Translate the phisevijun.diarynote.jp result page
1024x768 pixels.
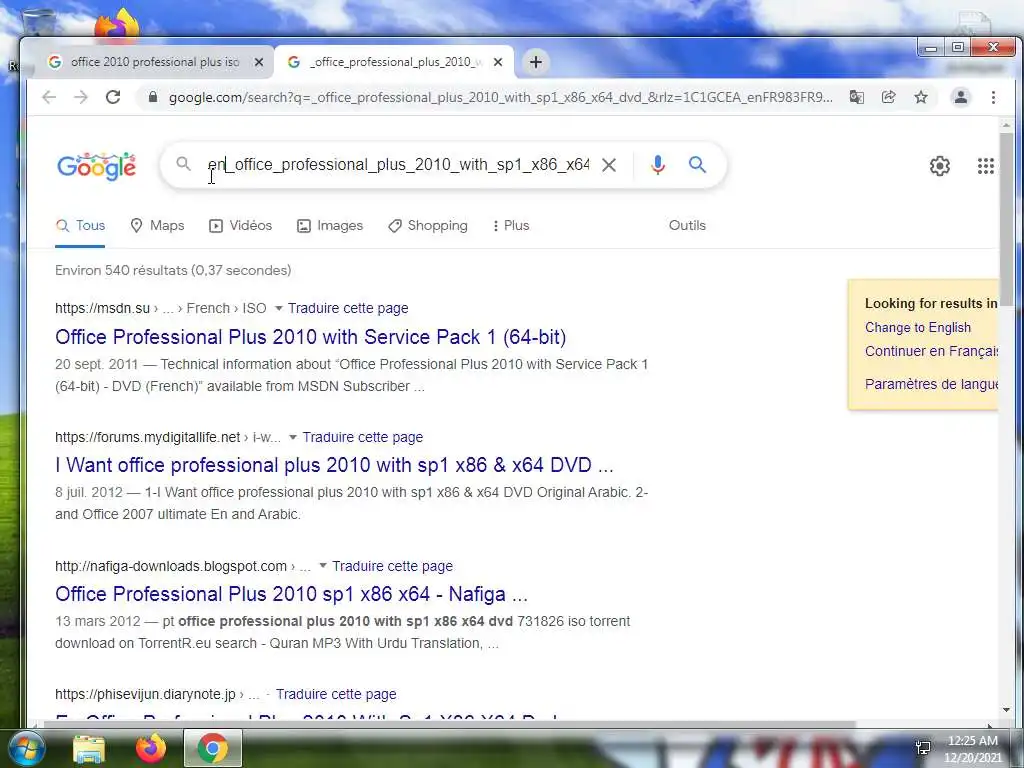[336, 694]
